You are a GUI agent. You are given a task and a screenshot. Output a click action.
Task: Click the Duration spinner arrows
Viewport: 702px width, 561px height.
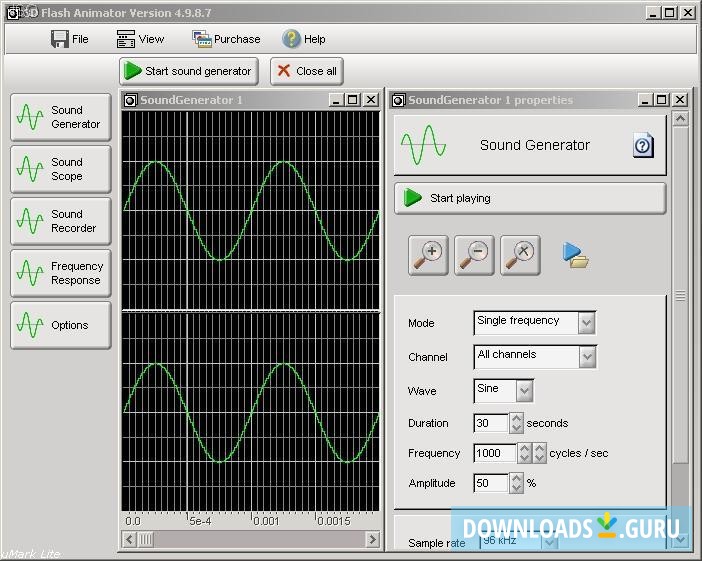516,423
